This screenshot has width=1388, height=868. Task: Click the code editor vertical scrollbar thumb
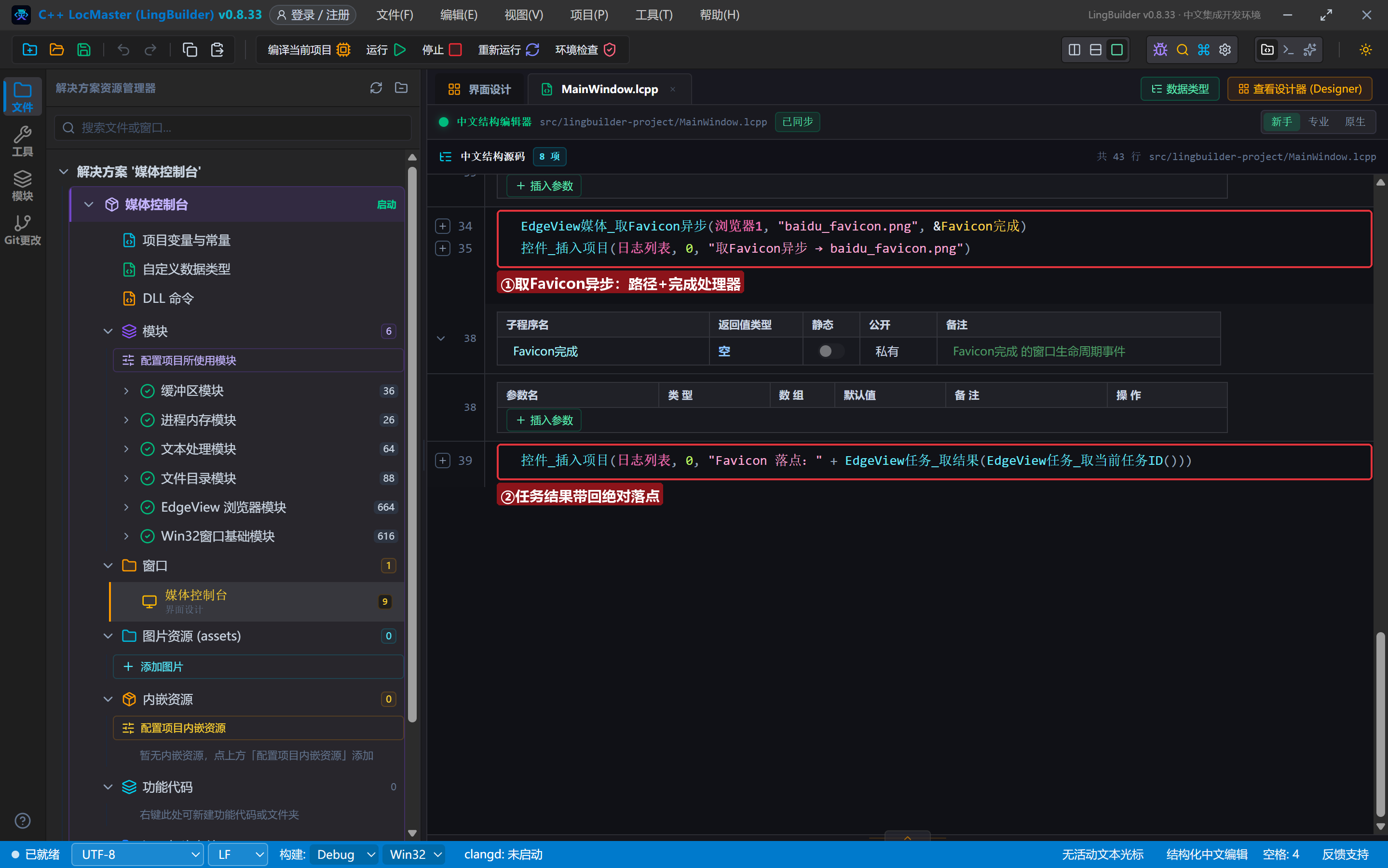pyautogui.click(x=1381, y=724)
